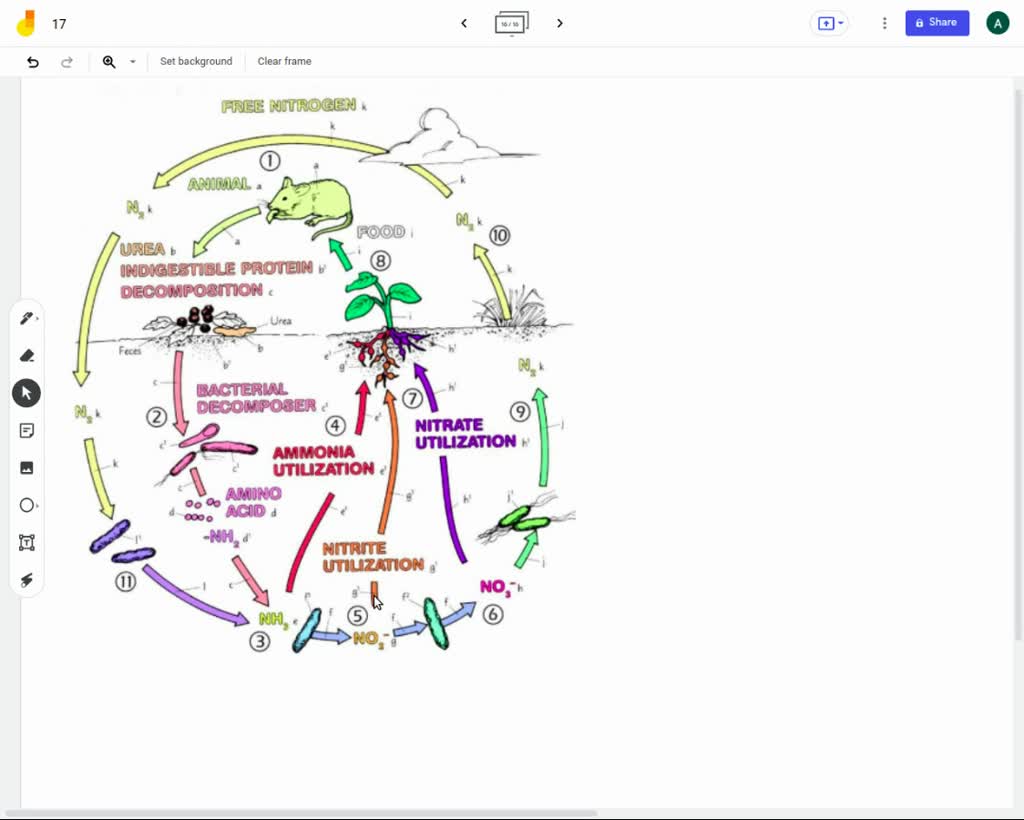Open the Jamboard home logo
This screenshot has height=820, width=1024.
click(x=26, y=22)
